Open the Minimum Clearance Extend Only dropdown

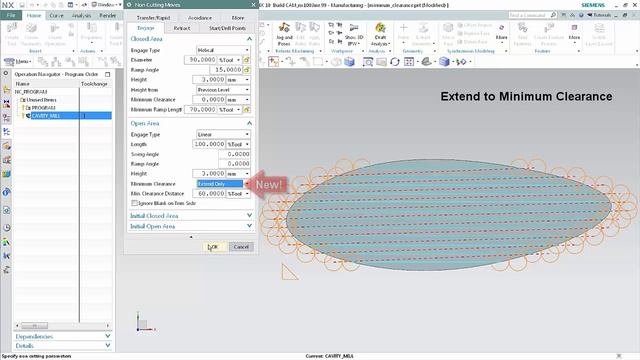223,184
